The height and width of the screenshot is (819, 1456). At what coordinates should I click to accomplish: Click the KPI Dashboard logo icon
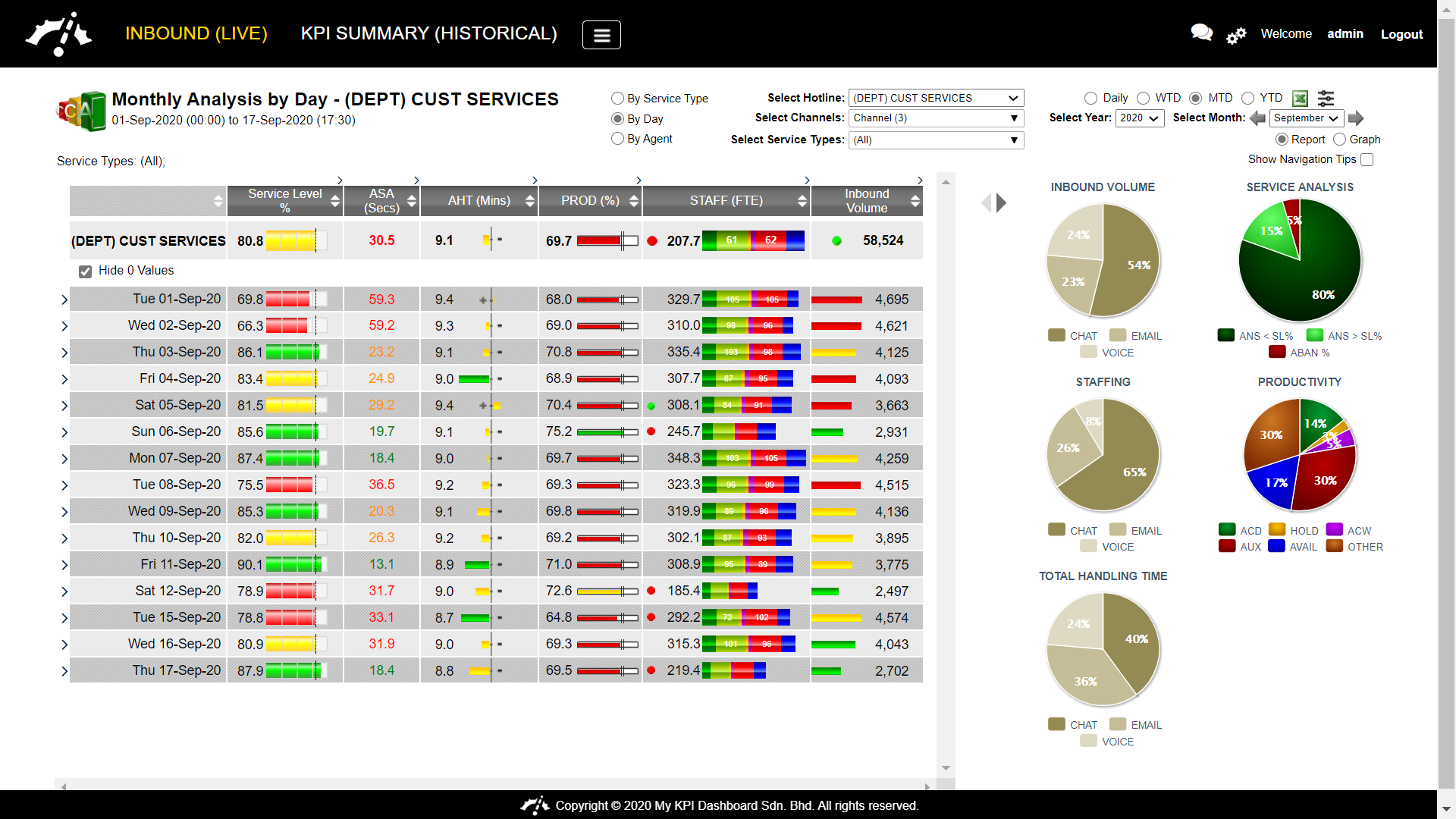coord(58,34)
